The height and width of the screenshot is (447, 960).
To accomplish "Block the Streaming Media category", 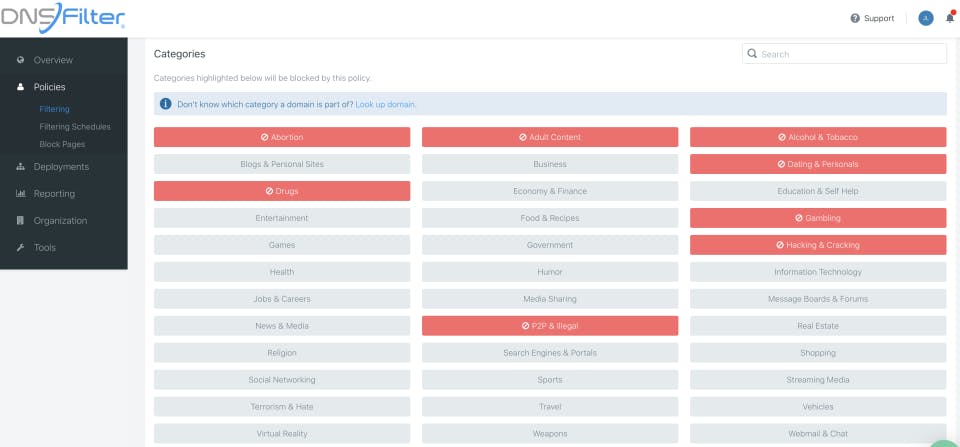I will [x=818, y=380].
